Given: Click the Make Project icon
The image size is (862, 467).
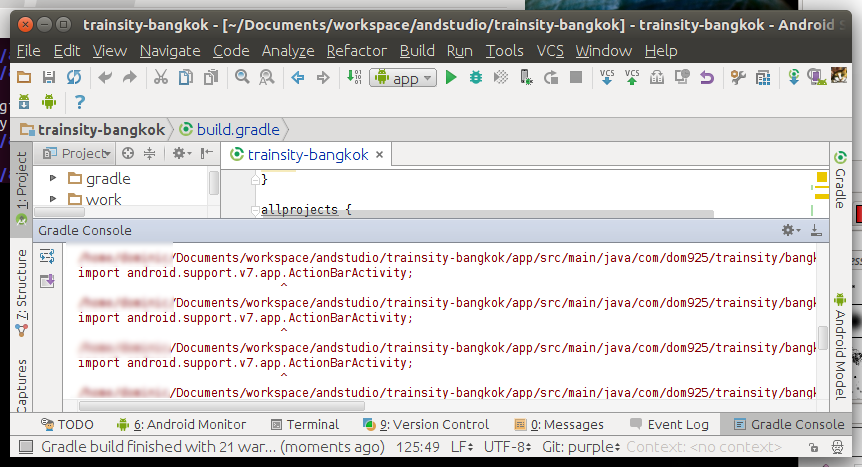Looking at the screenshot, I should coord(354,77).
